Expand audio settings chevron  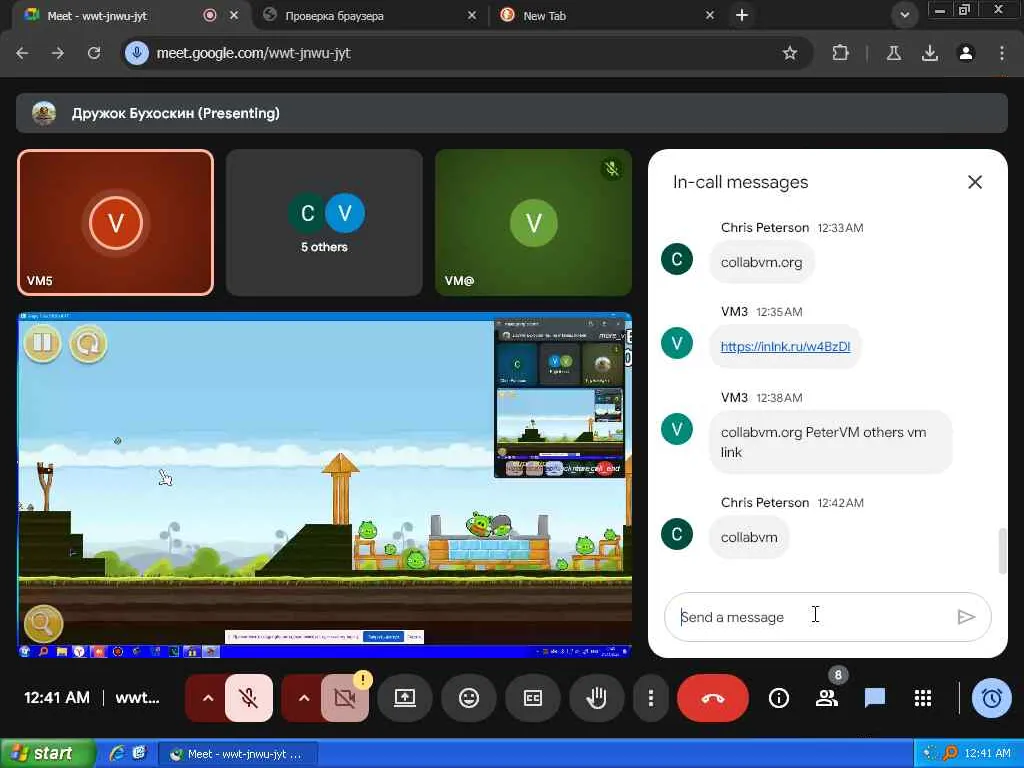pos(208,698)
